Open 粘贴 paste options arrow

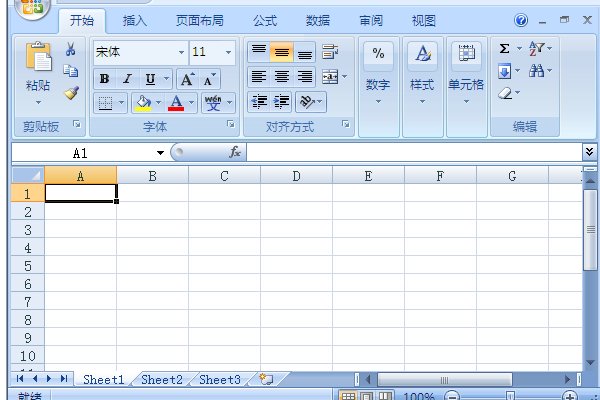[x=38, y=103]
